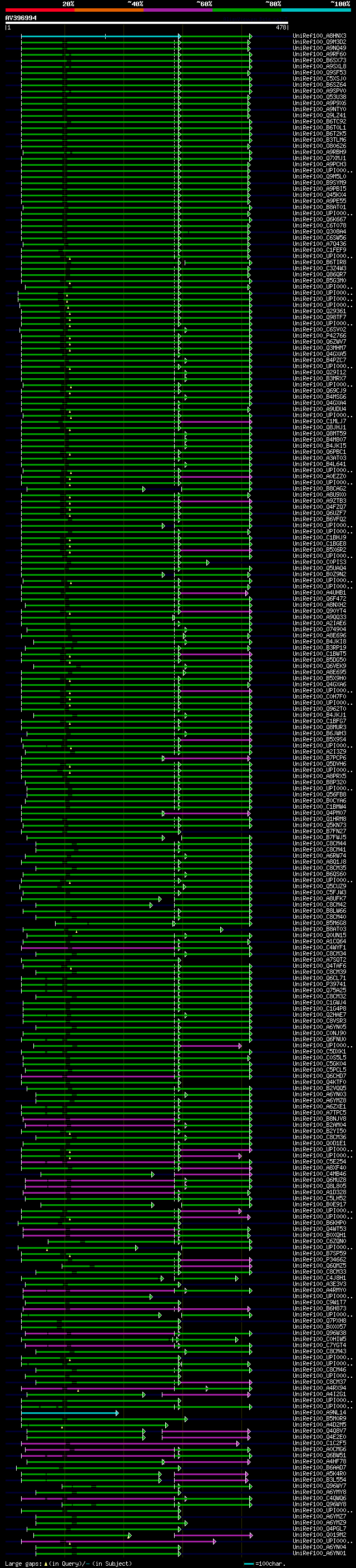Click hit name UniRef100_C4J8H1
The image size is (356, 1568).
click(319, 1278)
